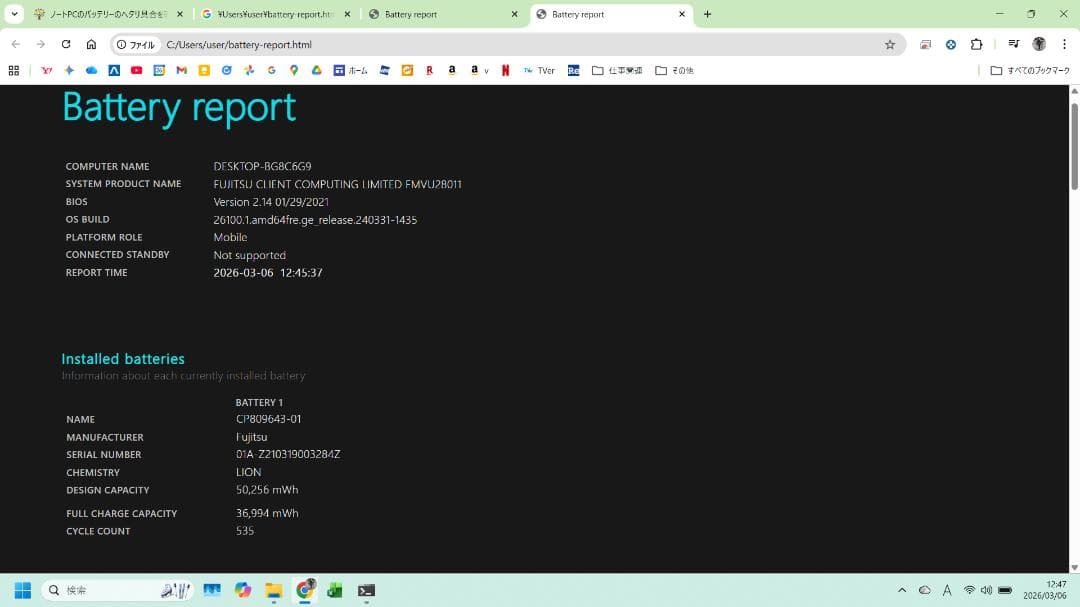Open the Gmail bookmark
The height and width of the screenshot is (607, 1080).
pos(181,71)
